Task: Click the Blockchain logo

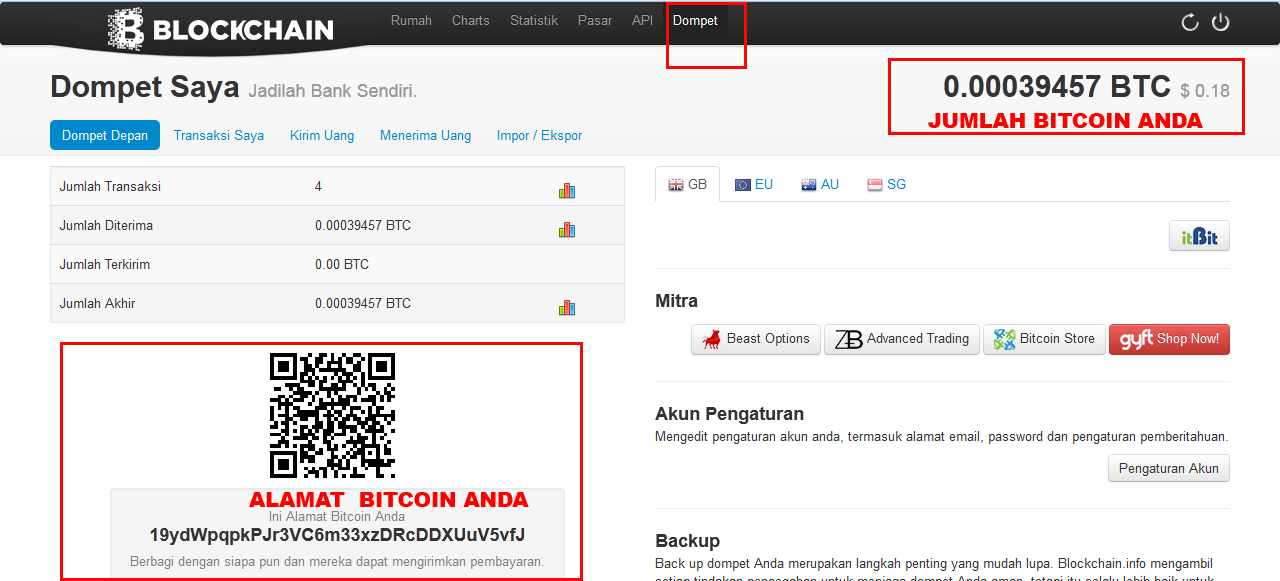Action: pyautogui.click(x=221, y=28)
